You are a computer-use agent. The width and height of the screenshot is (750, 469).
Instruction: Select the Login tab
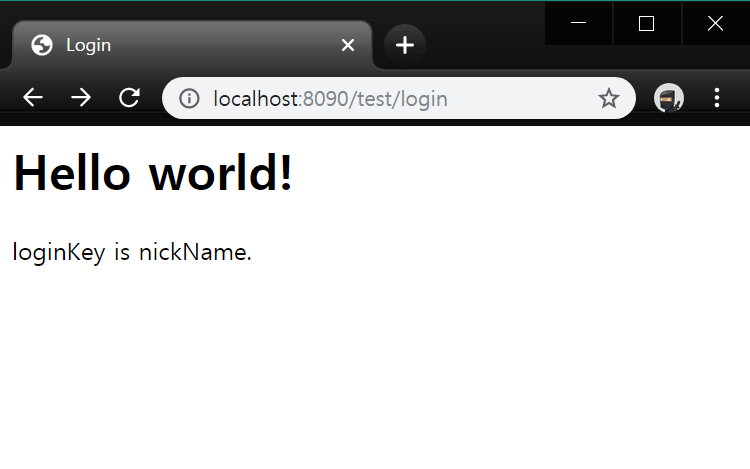coord(192,45)
